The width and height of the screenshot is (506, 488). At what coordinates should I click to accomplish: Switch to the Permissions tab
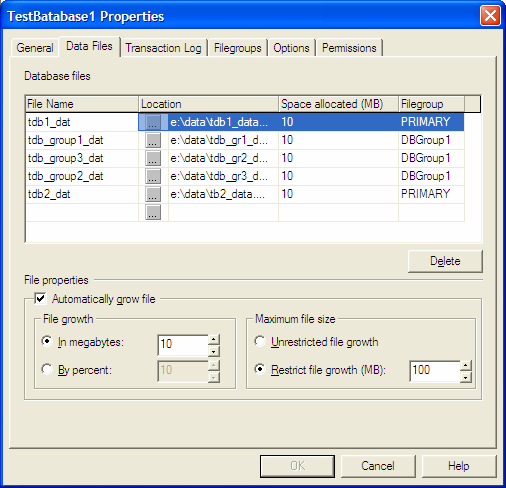pos(349,48)
